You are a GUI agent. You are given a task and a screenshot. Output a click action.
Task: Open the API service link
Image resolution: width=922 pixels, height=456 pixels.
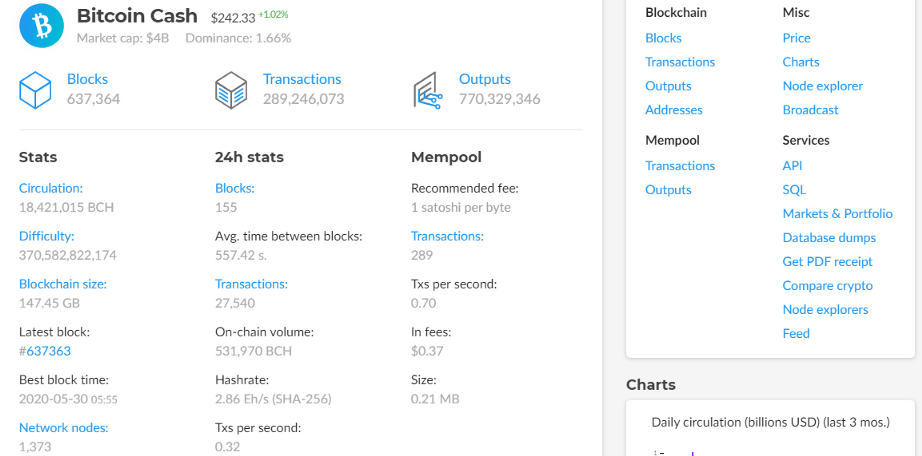[792, 166]
